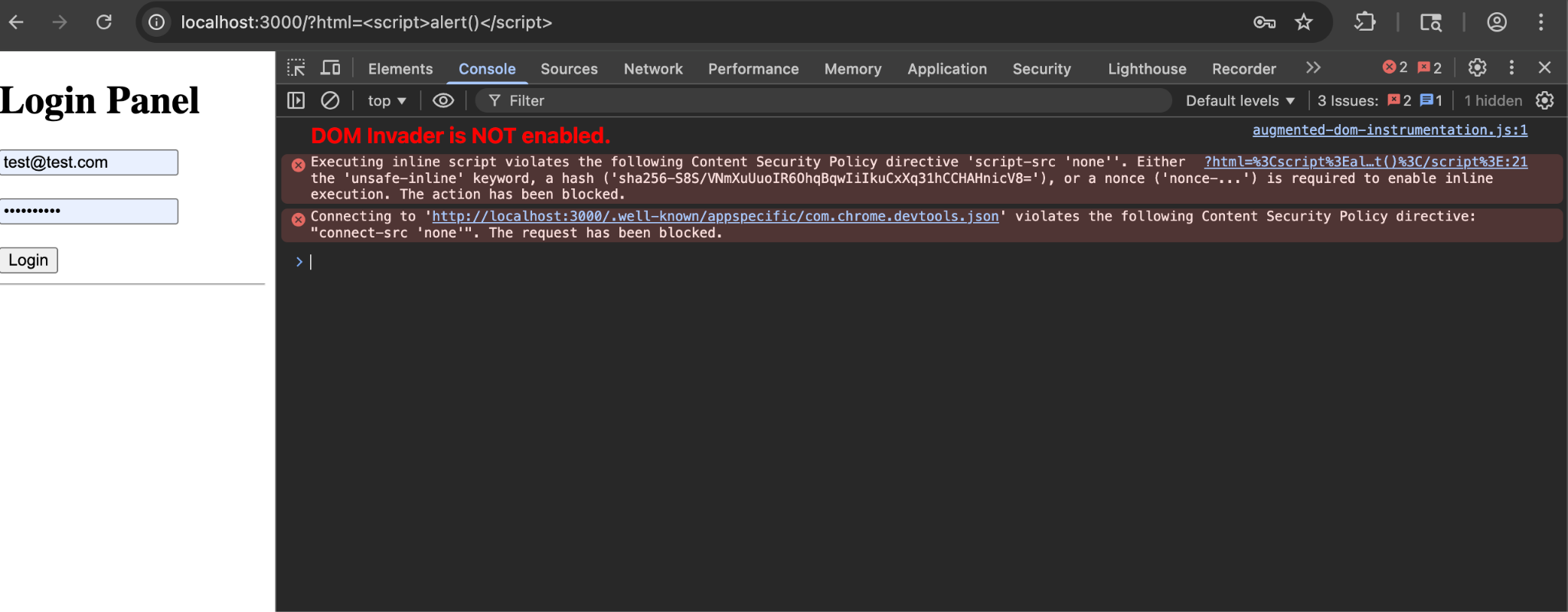Open augmented-dom-instrumentation.js:1 source link
The height and width of the screenshot is (612, 1568).
tap(1390, 129)
